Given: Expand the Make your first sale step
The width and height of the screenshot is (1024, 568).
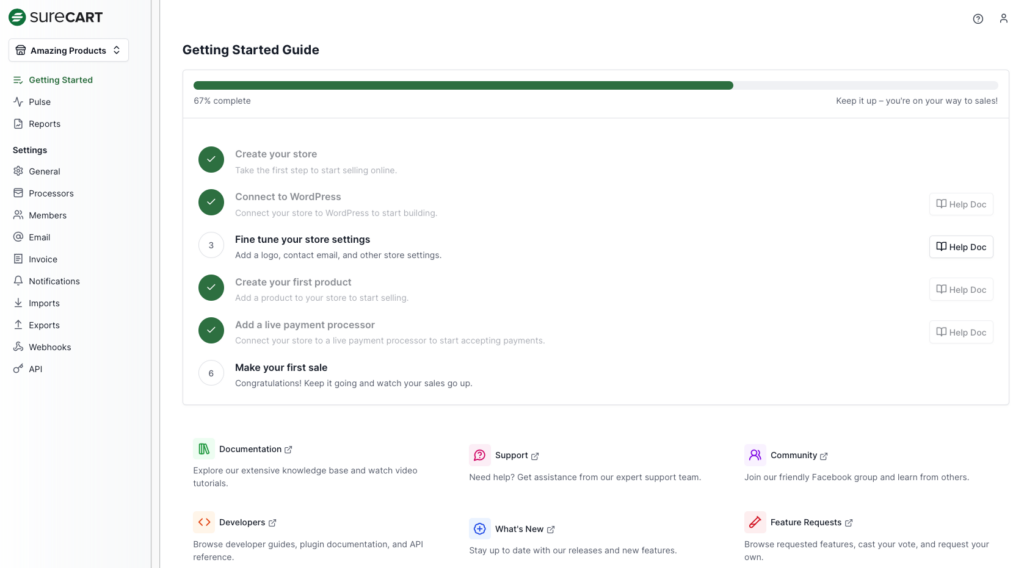Looking at the screenshot, I should 281,368.
